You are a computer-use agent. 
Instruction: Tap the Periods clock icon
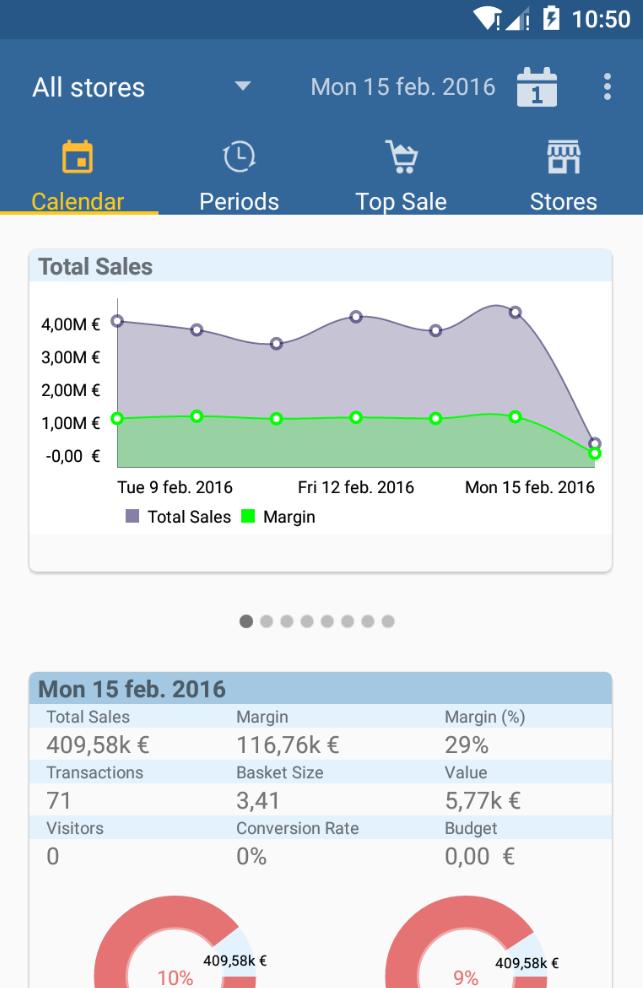point(239,157)
